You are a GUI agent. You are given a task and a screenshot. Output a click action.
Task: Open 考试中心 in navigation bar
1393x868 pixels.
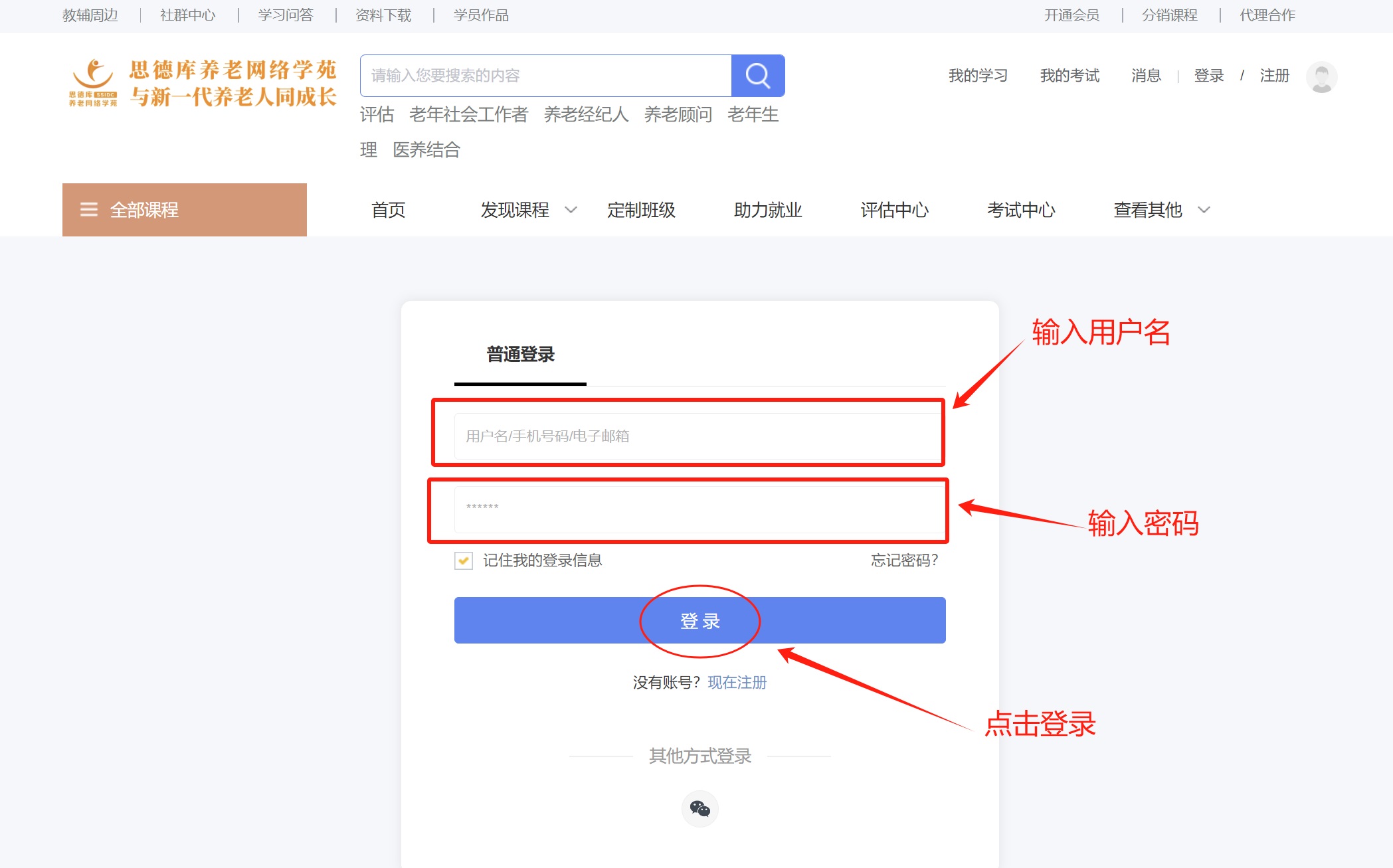pyautogui.click(x=1020, y=210)
